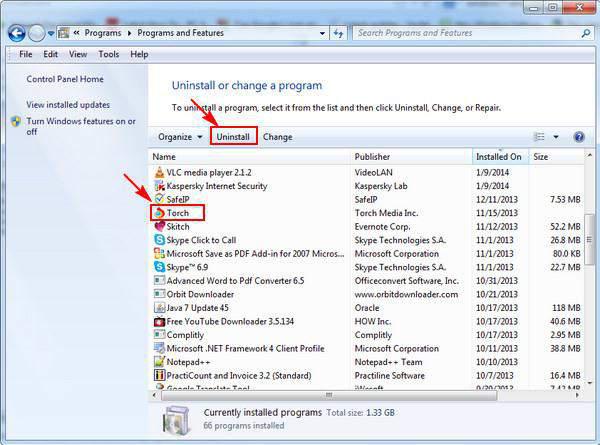Click the Skype 6.9 icon
Image resolution: width=600 pixels, height=445 pixels.
159,267
